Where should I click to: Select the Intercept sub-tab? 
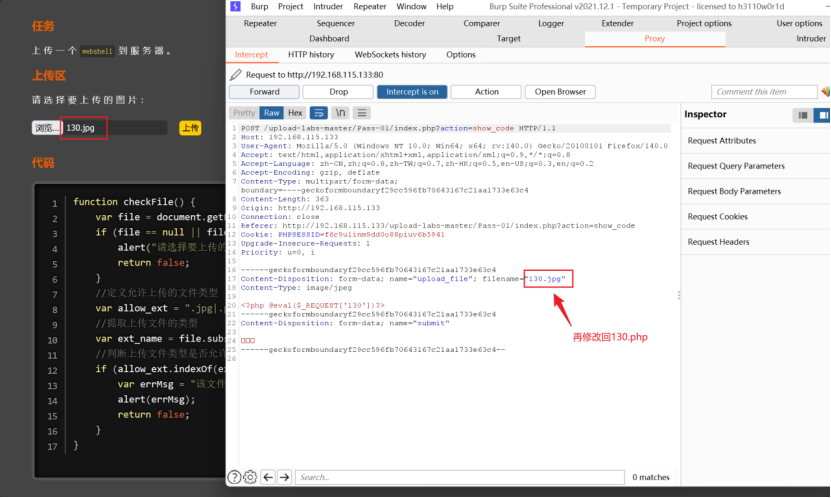tap(251, 55)
